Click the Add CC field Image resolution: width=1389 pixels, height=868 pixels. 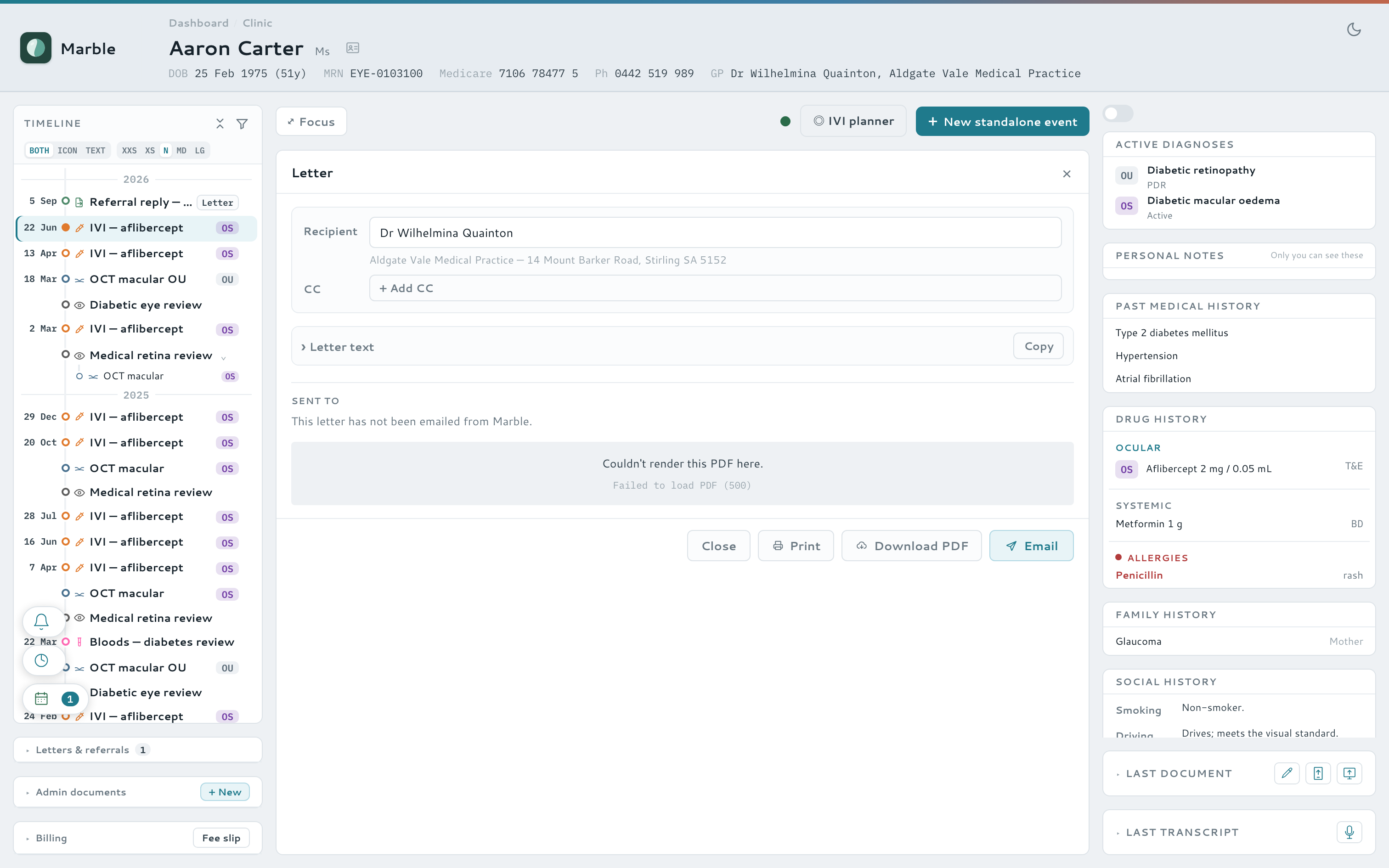pos(715,288)
